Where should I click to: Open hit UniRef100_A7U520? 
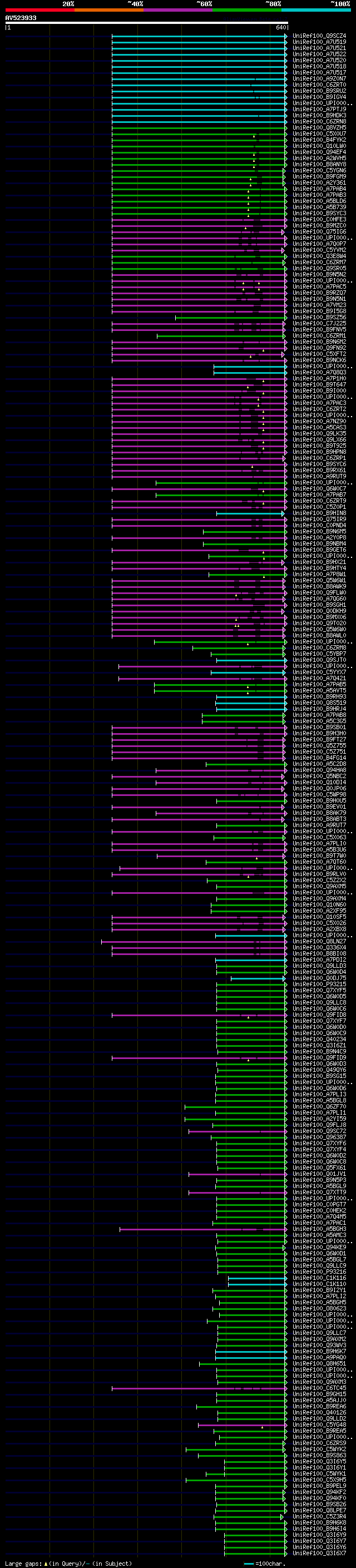click(319, 60)
